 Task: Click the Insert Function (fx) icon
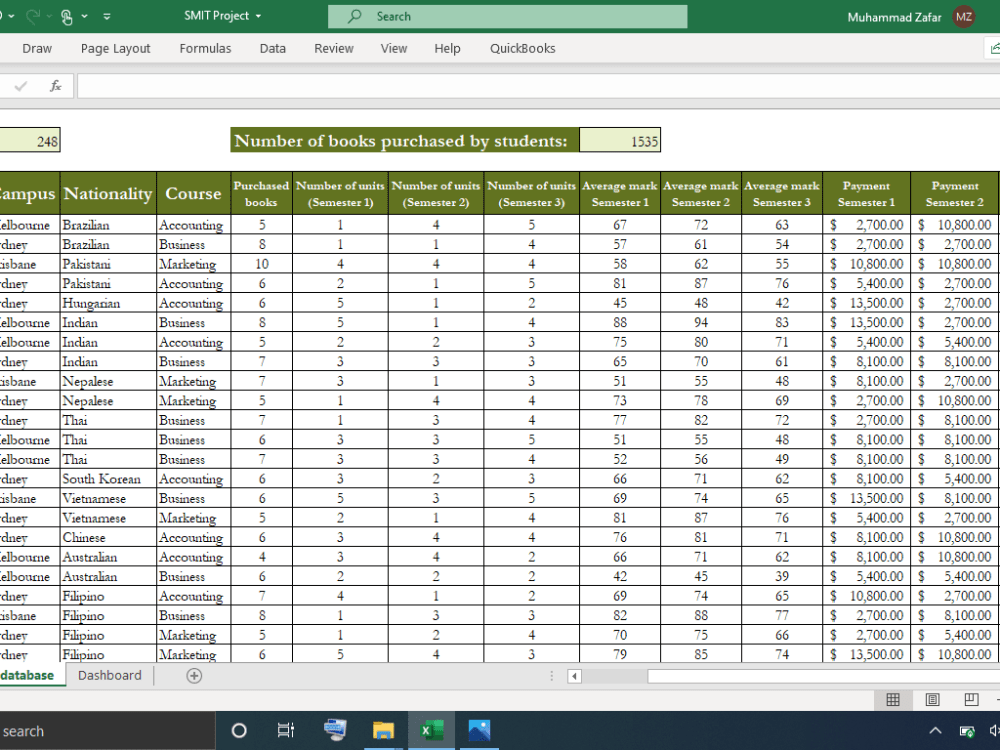pos(57,85)
